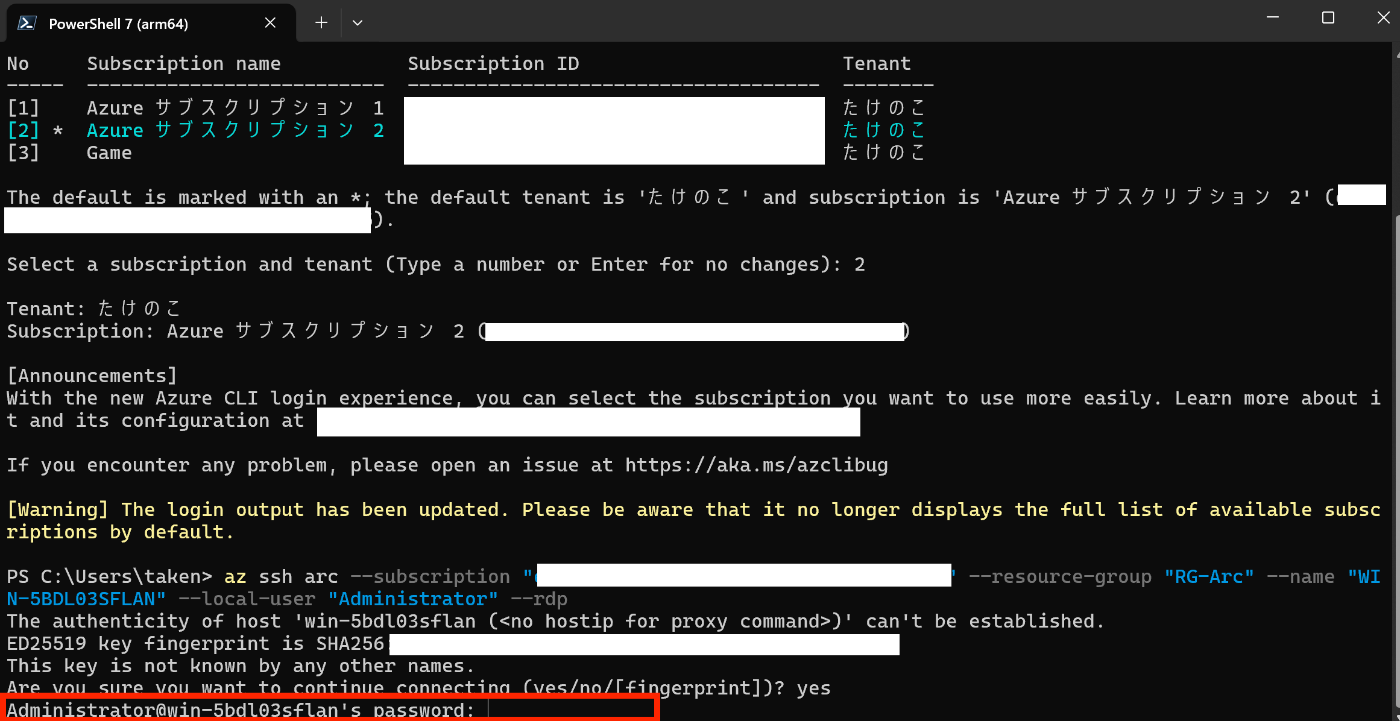Click the 'Azure サブスクリプション 1' row name

click(x=235, y=108)
